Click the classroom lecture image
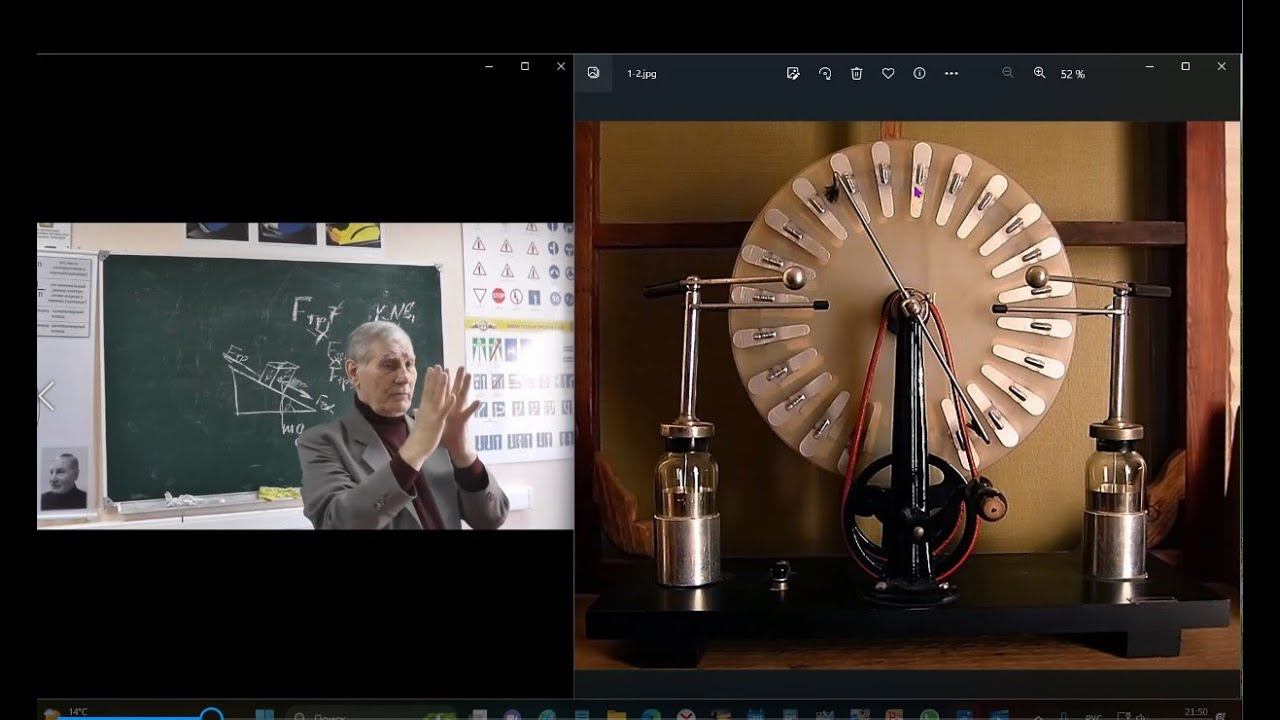Viewport: 1280px width, 720px height. point(305,376)
